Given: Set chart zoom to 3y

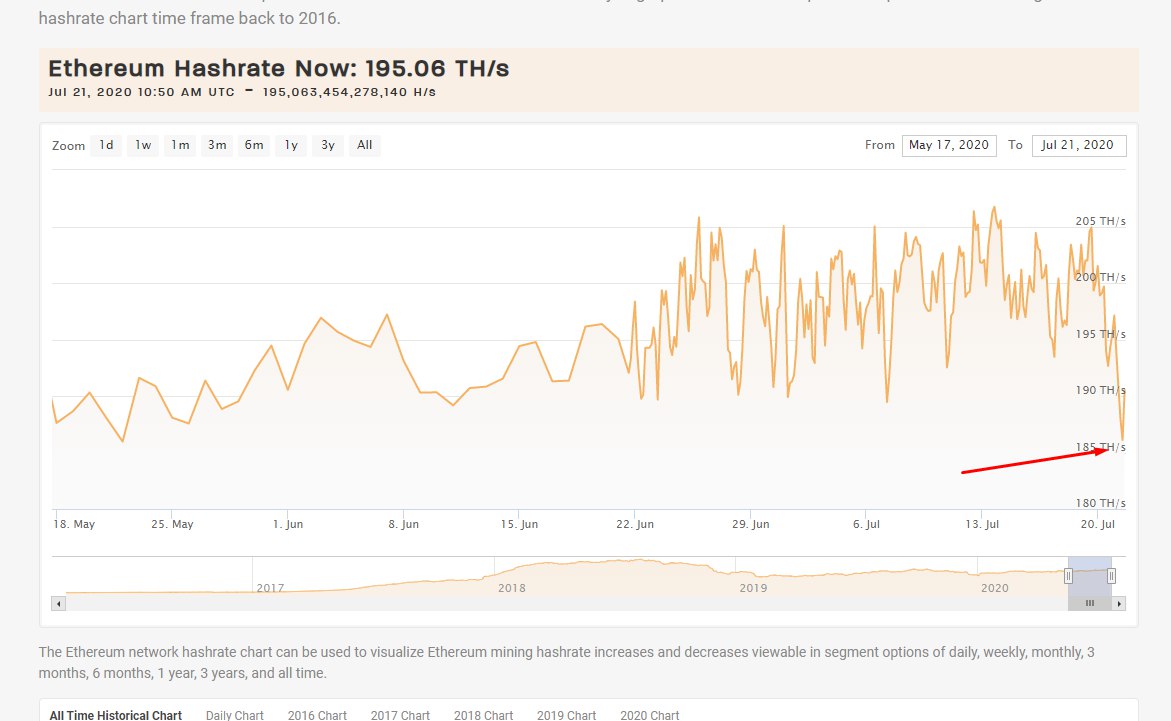Looking at the screenshot, I should click(328, 145).
